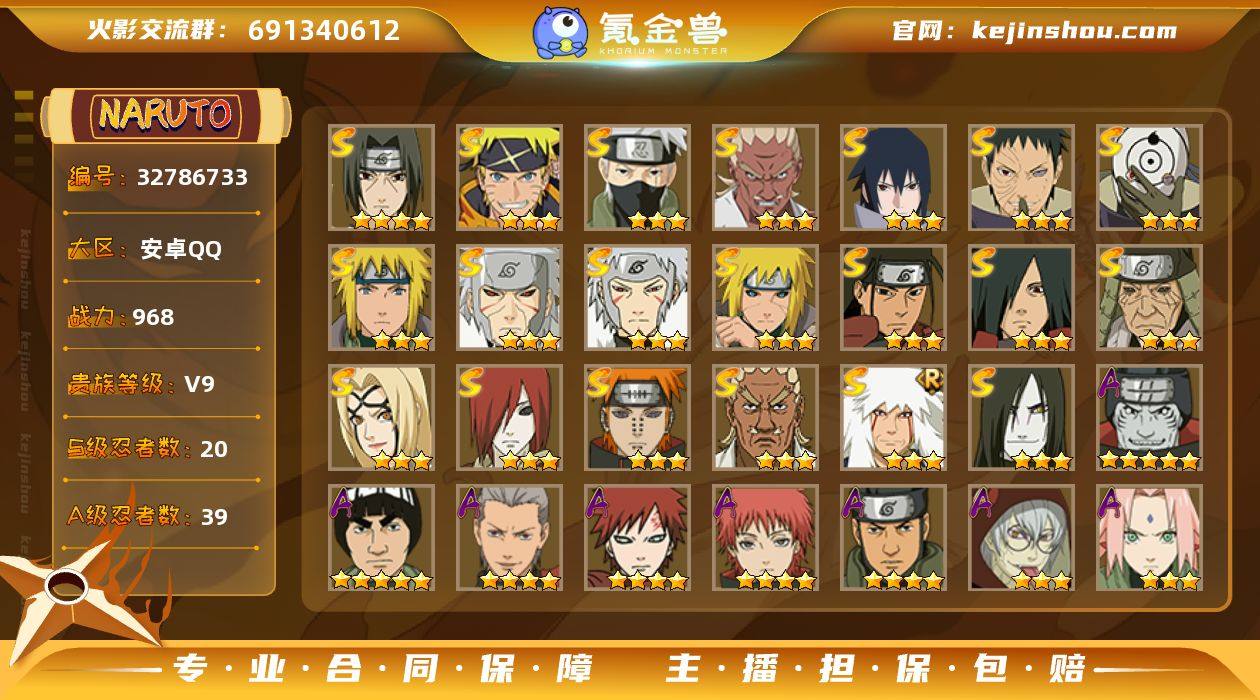The height and width of the screenshot is (700, 1260).
Task: Click the blue Kejinshou monster logo icon
Action: coord(559,31)
